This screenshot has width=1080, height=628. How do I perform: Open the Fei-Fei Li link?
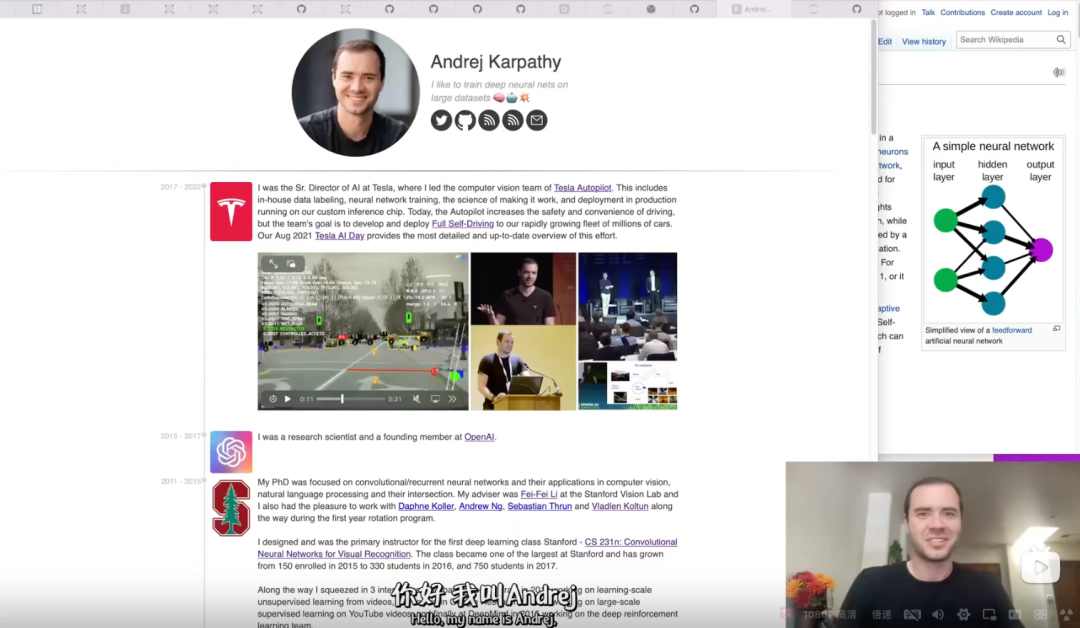tap(539, 494)
